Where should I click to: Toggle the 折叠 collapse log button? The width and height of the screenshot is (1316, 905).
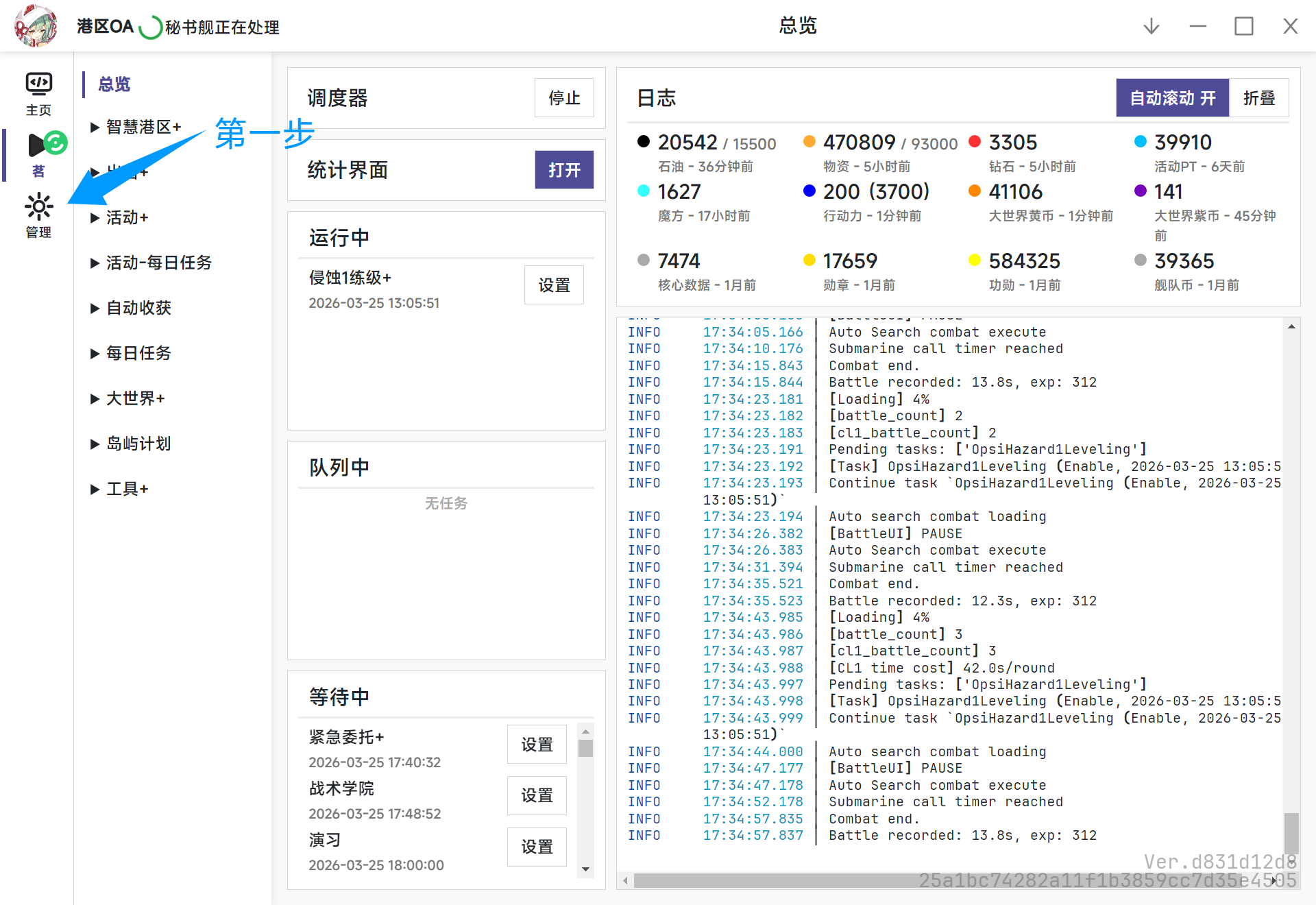pos(1259,98)
